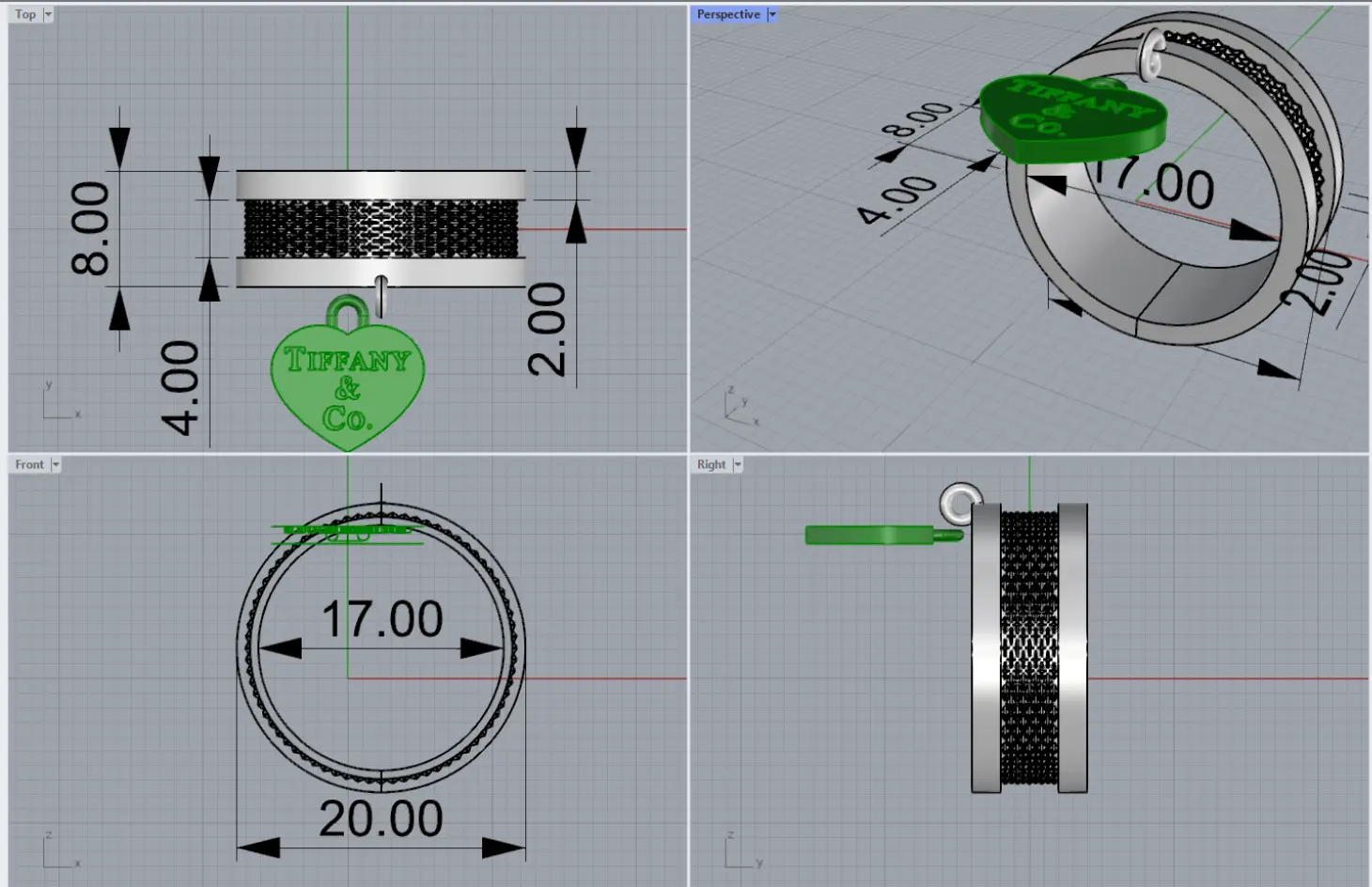Pick the 20.00 dimension text in Front view

[x=381, y=818]
